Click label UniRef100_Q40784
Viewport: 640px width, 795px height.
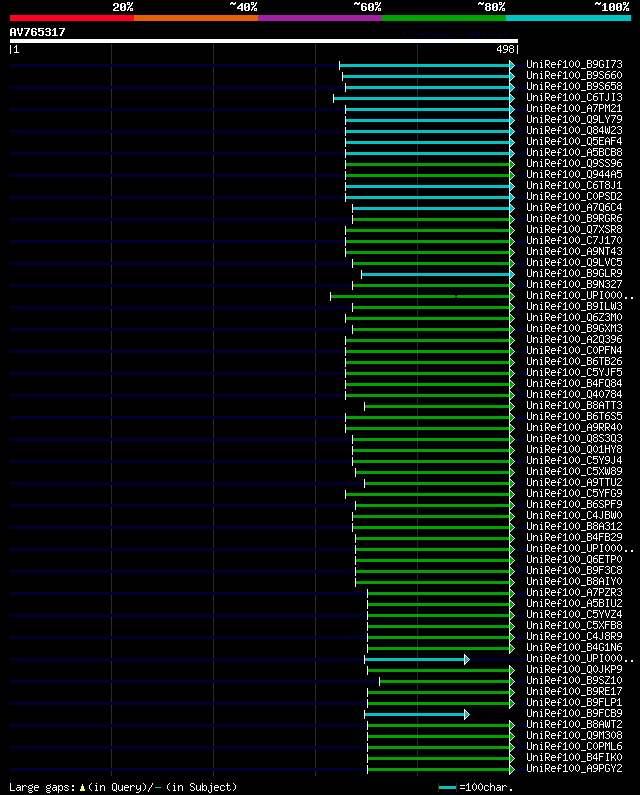point(574,394)
